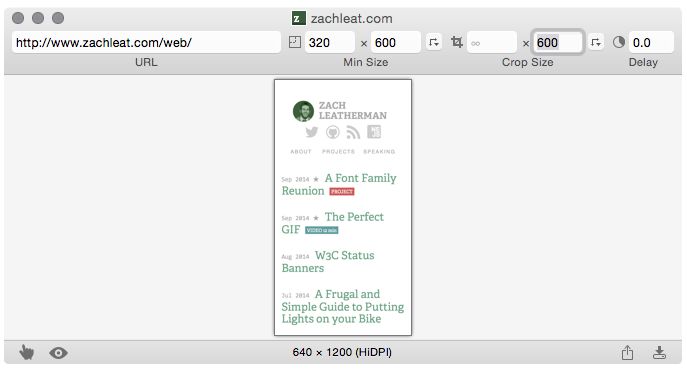Click the crop icon in toolbar
687x372 pixels.
pos(457,42)
